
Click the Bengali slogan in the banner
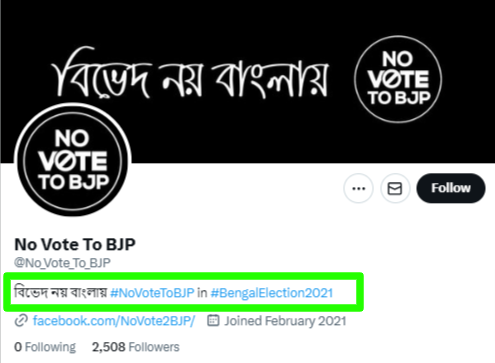click(x=190, y=73)
